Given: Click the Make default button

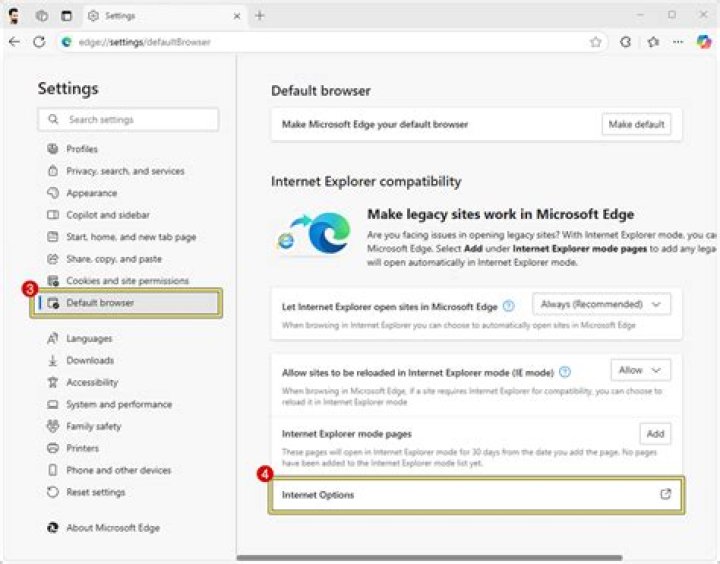Looking at the screenshot, I should click(x=636, y=124).
